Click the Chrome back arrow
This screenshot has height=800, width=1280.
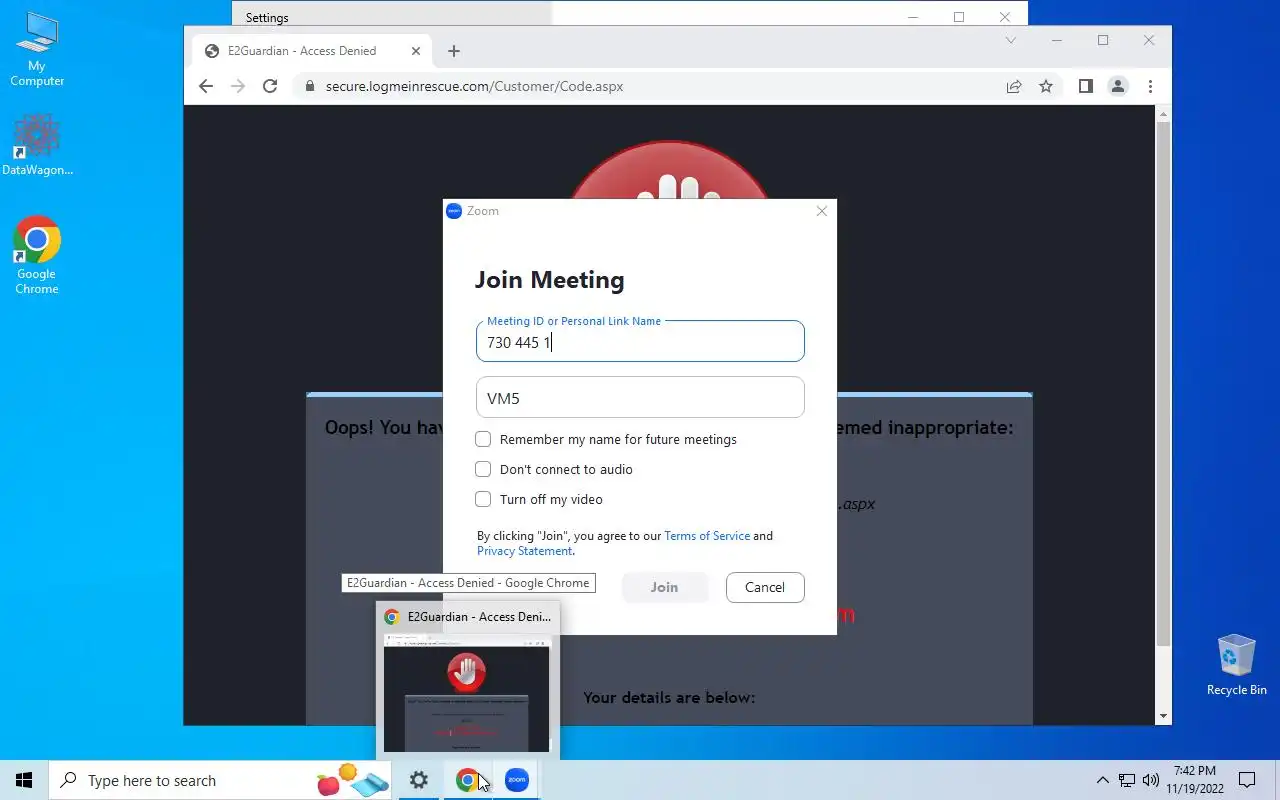(206, 86)
